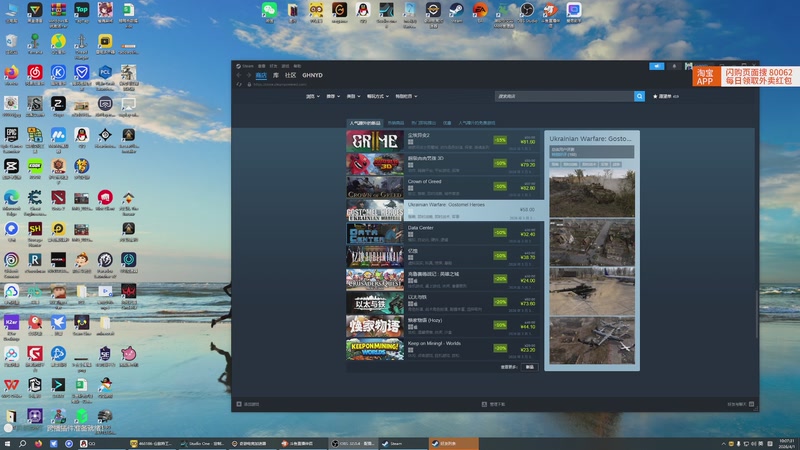800x450 pixels.
Task: Click the orange highlighted friends list taskbar button
Action: pyautogui.click(x=453, y=443)
